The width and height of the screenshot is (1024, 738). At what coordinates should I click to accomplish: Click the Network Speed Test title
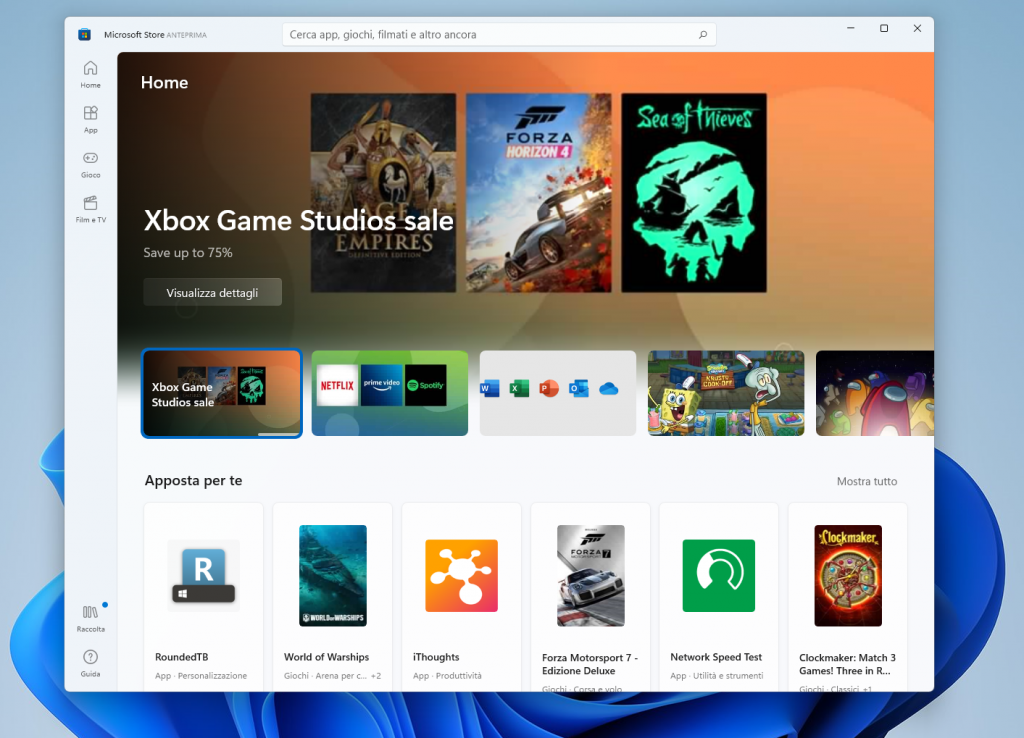716,657
